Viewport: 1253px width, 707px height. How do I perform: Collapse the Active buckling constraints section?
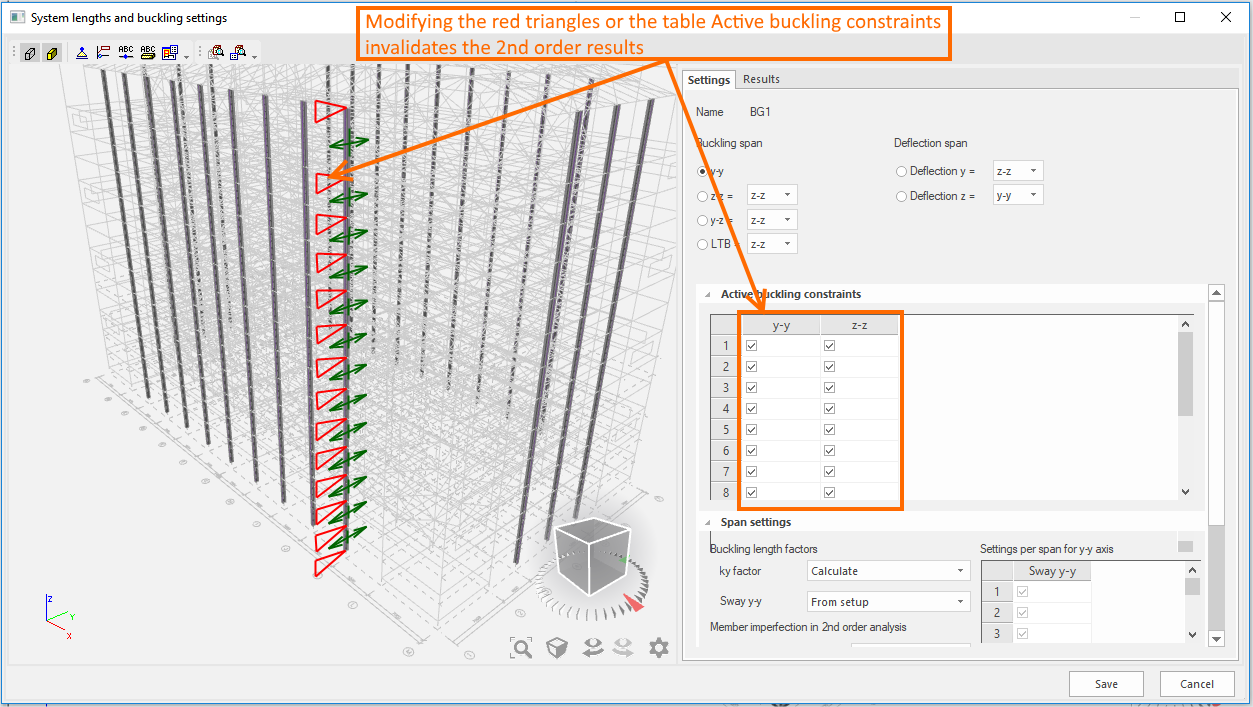coord(710,295)
